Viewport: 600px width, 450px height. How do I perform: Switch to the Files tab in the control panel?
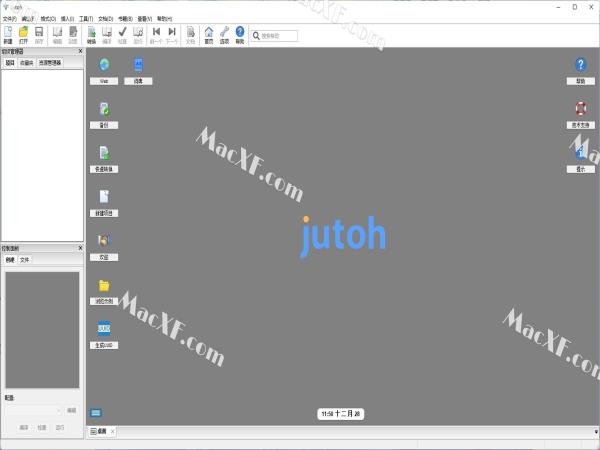24,260
